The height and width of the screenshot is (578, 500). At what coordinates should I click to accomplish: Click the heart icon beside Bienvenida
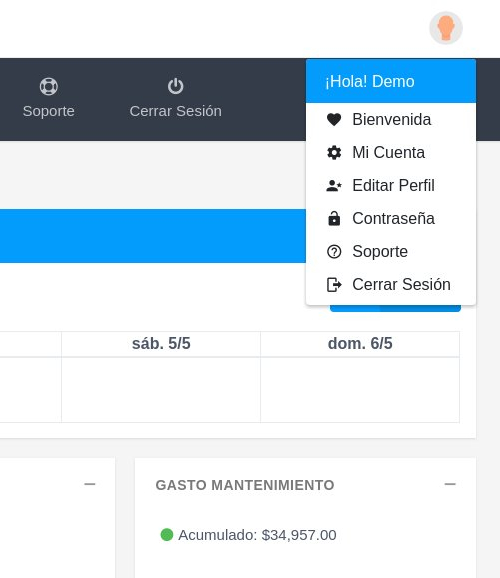[334, 120]
